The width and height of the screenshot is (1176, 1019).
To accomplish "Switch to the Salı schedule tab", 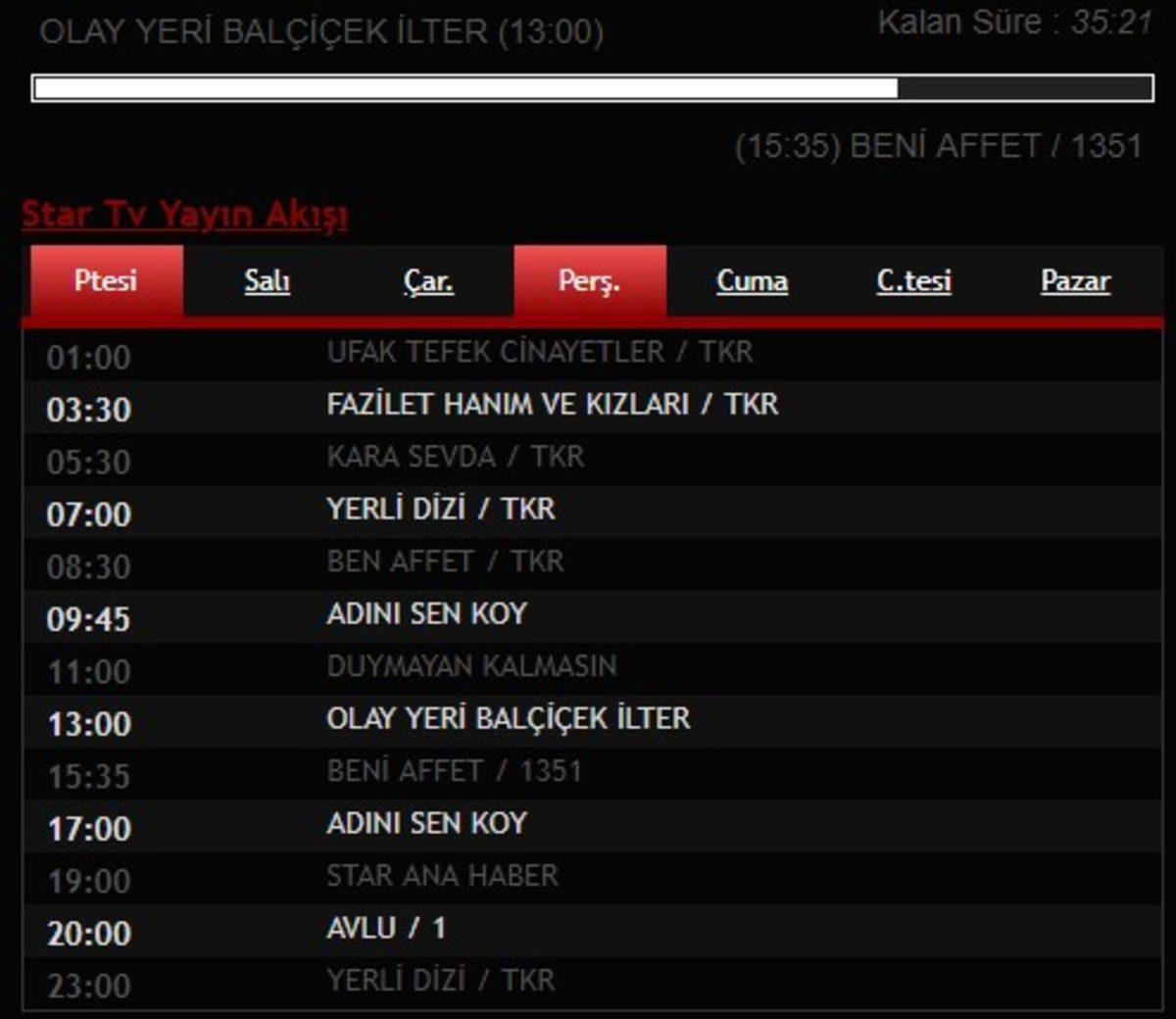I will [x=265, y=280].
